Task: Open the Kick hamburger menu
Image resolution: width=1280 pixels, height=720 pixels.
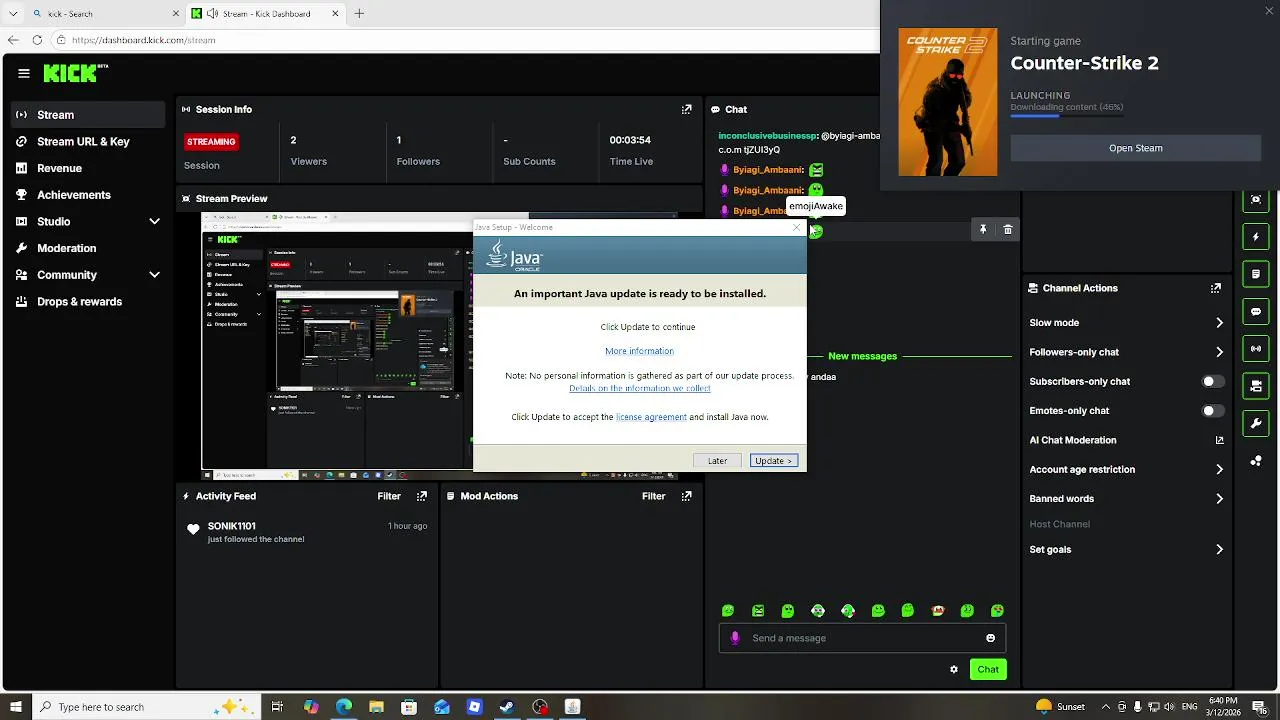Action: pos(23,73)
